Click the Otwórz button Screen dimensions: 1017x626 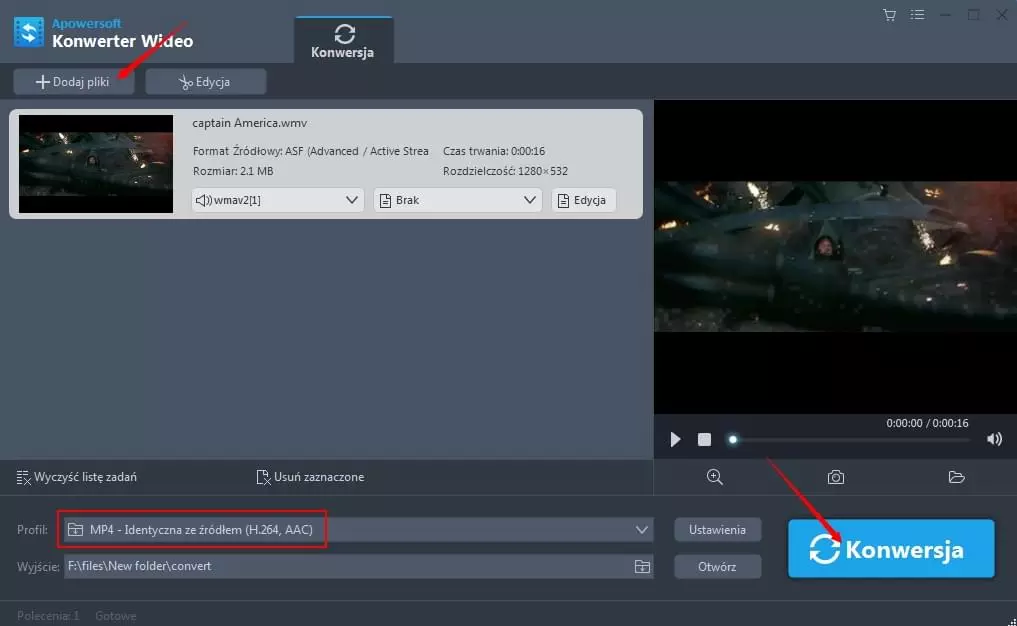click(x=717, y=567)
